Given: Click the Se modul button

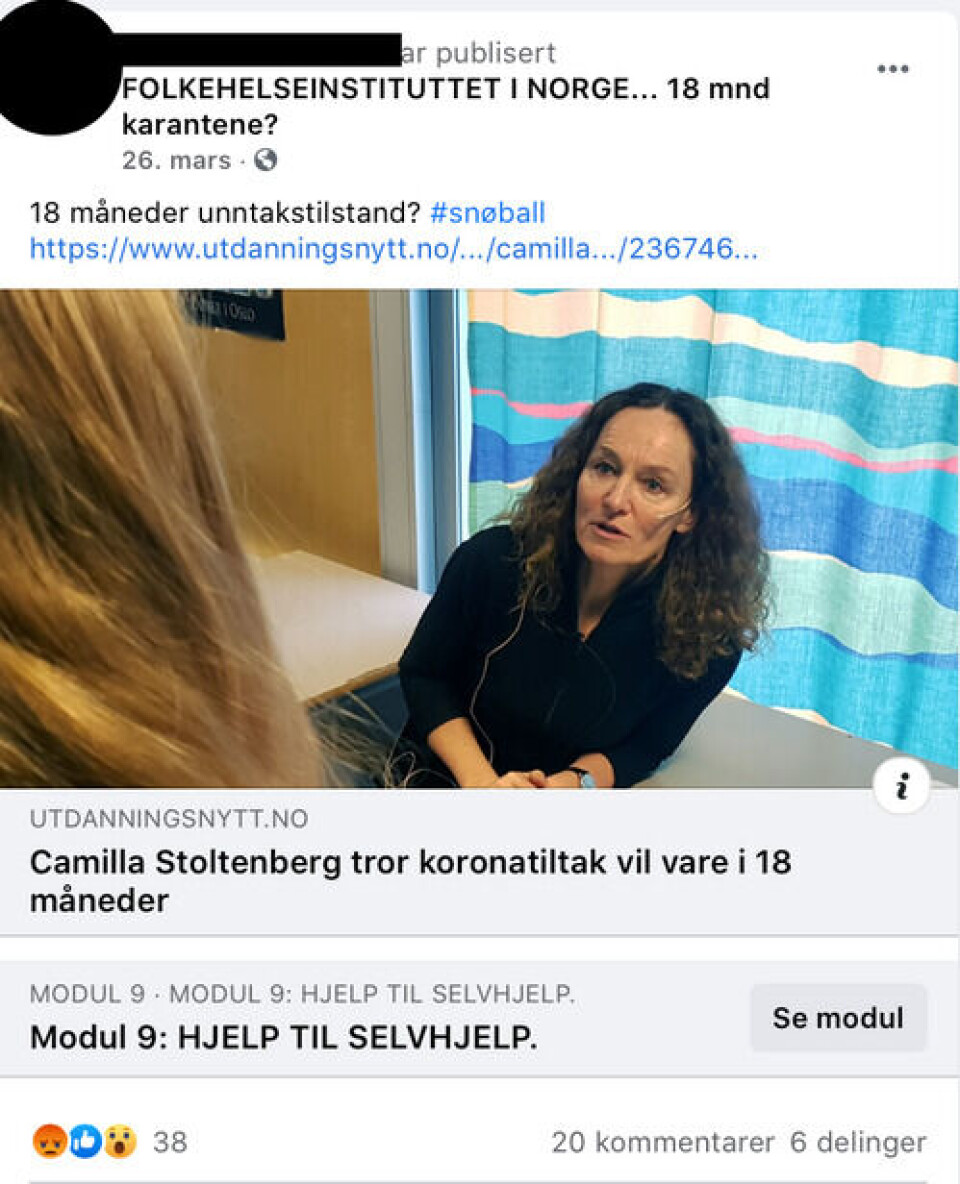Looking at the screenshot, I should 838,1018.
